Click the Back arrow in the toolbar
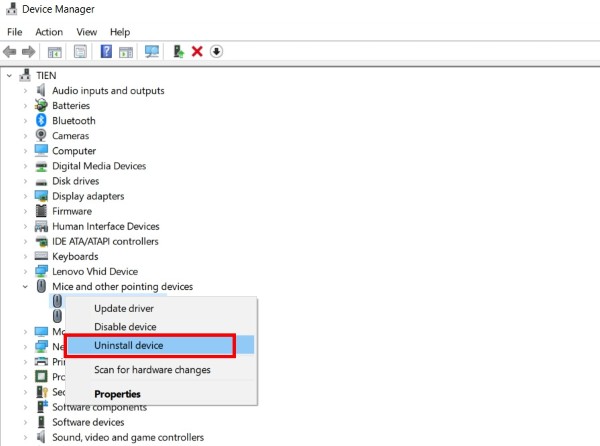Image resolution: width=600 pixels, height=446 pixels. pyautogui.click(x=10, y=52)
